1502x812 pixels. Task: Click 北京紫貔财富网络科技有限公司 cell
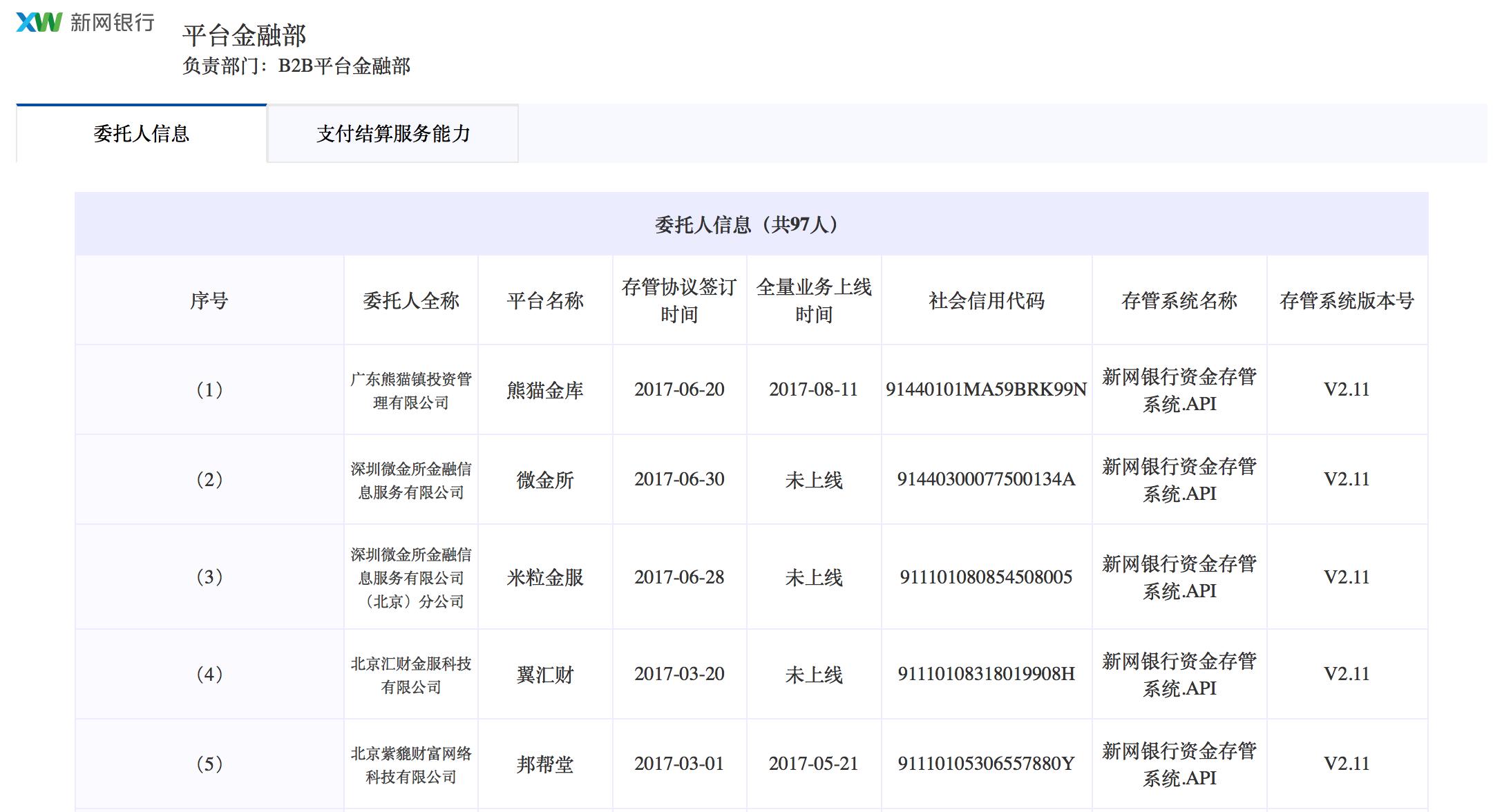click(x=411, y=765)
